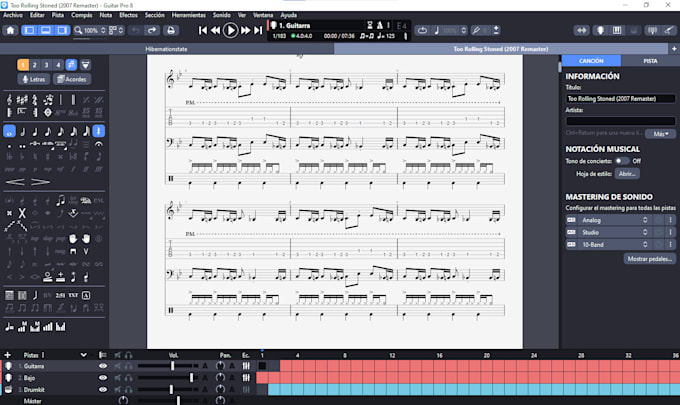
Task: Hide the Guitarra track with eye icon
Action: (103, 366)
